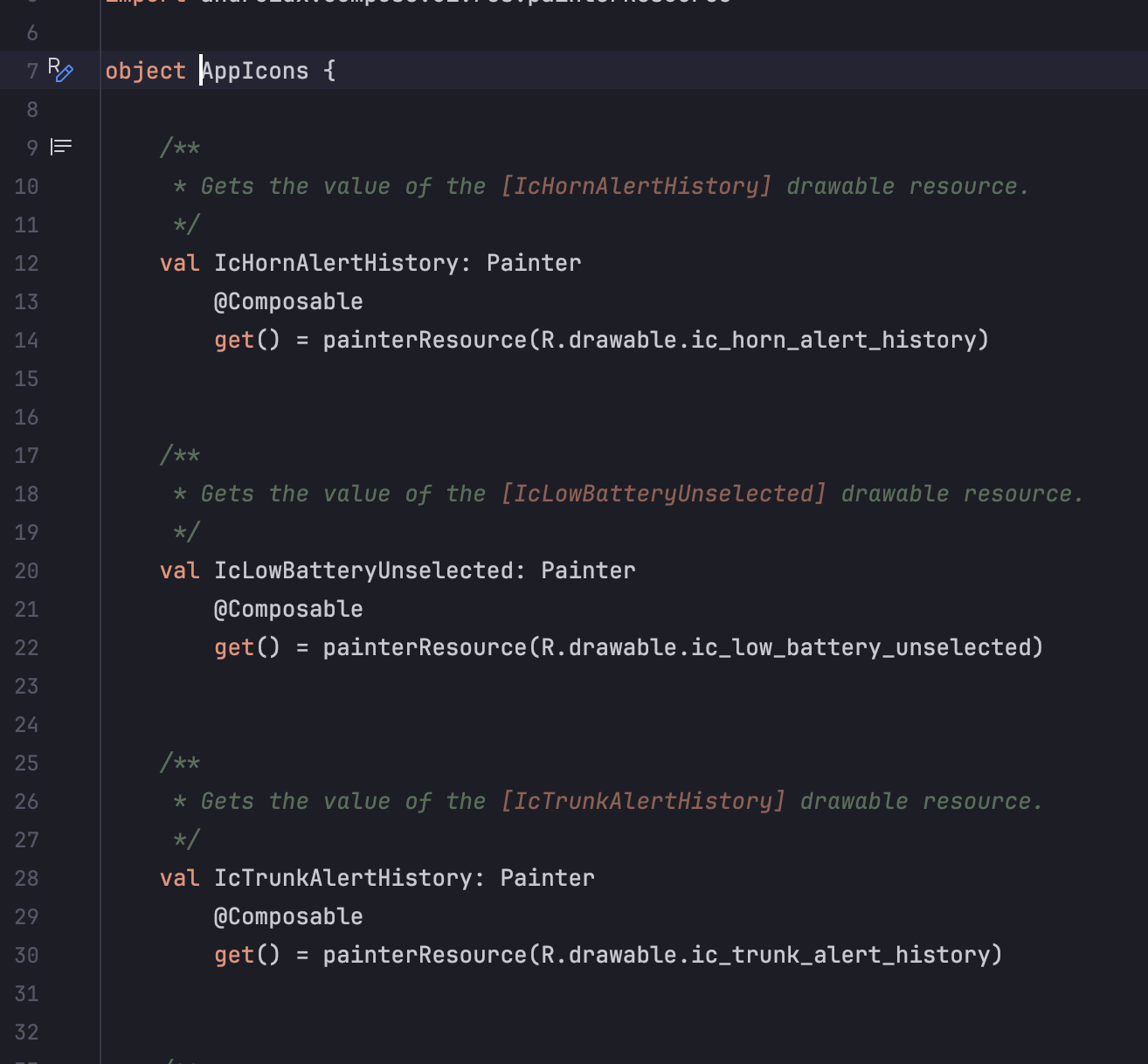Viewport: 1148px width, 1064px height.
Task: Click painterResource call on line 30
Action: [x=425, y=955]
